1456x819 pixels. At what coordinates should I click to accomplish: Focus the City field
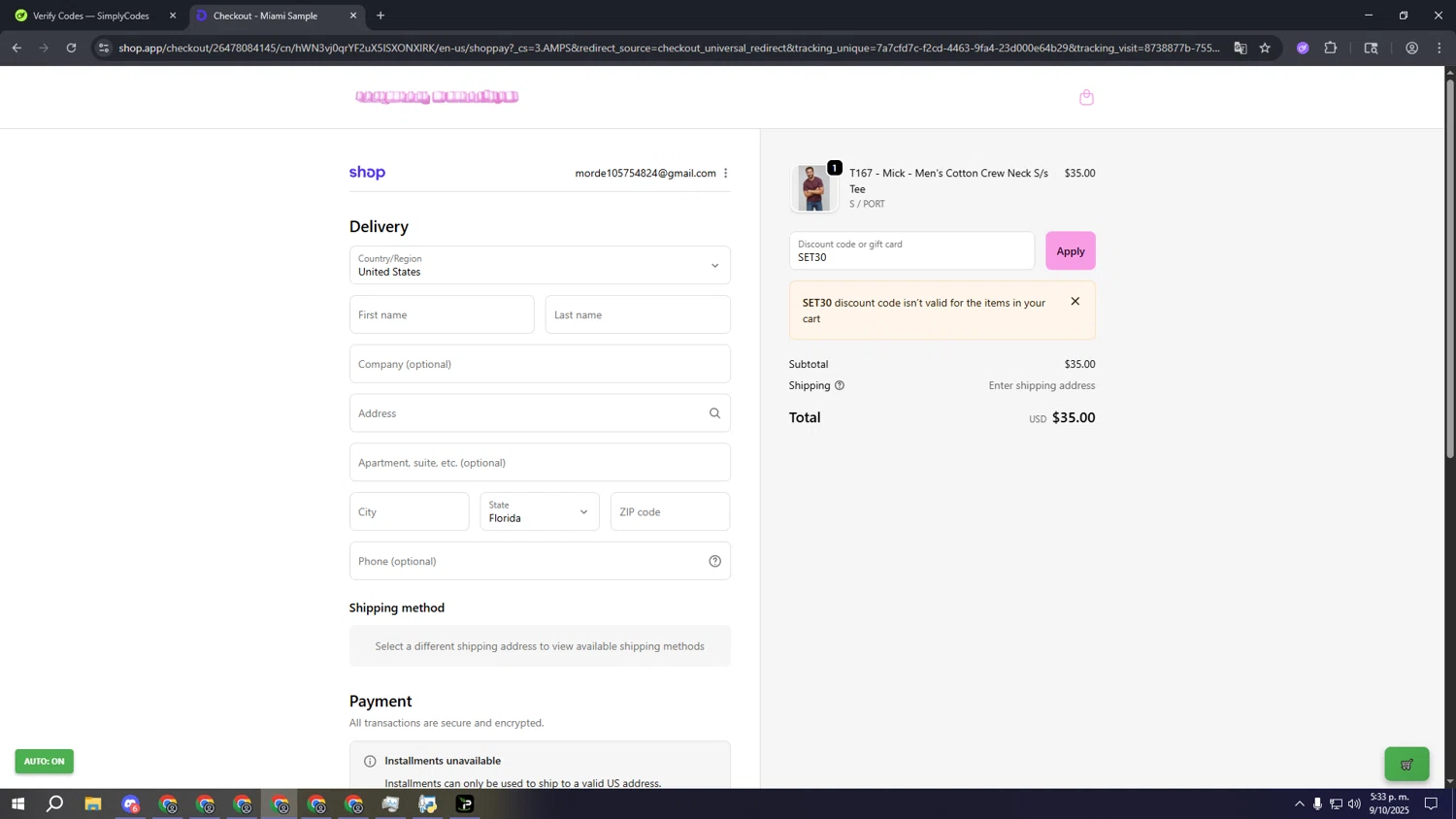(409, 511)
